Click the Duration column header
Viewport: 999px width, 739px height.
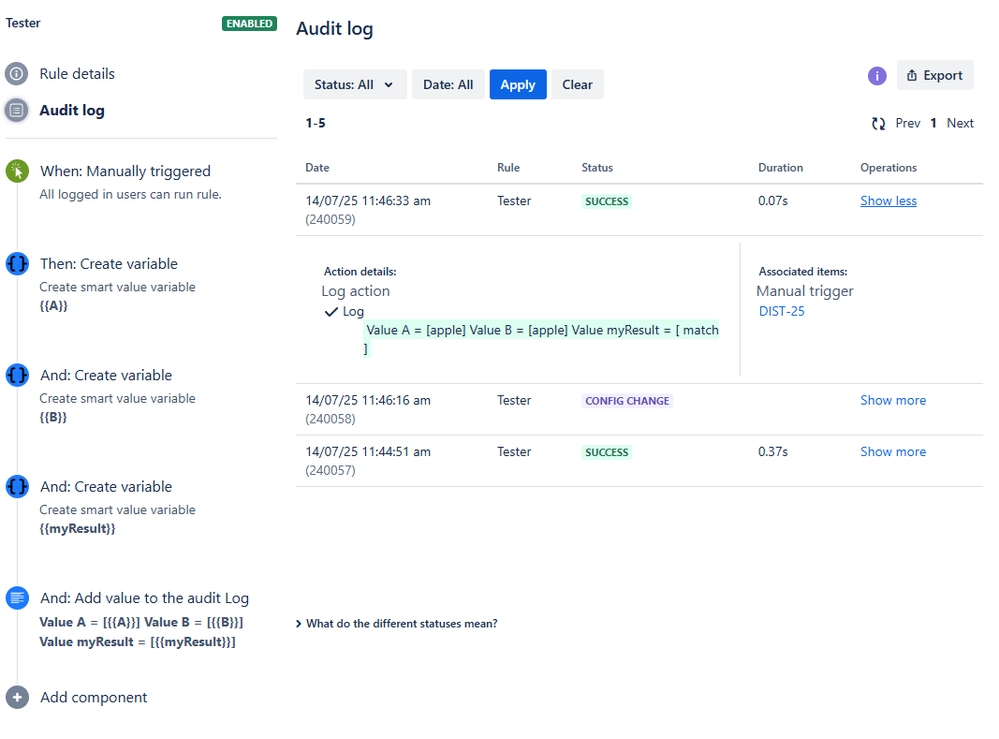(780, 168)
